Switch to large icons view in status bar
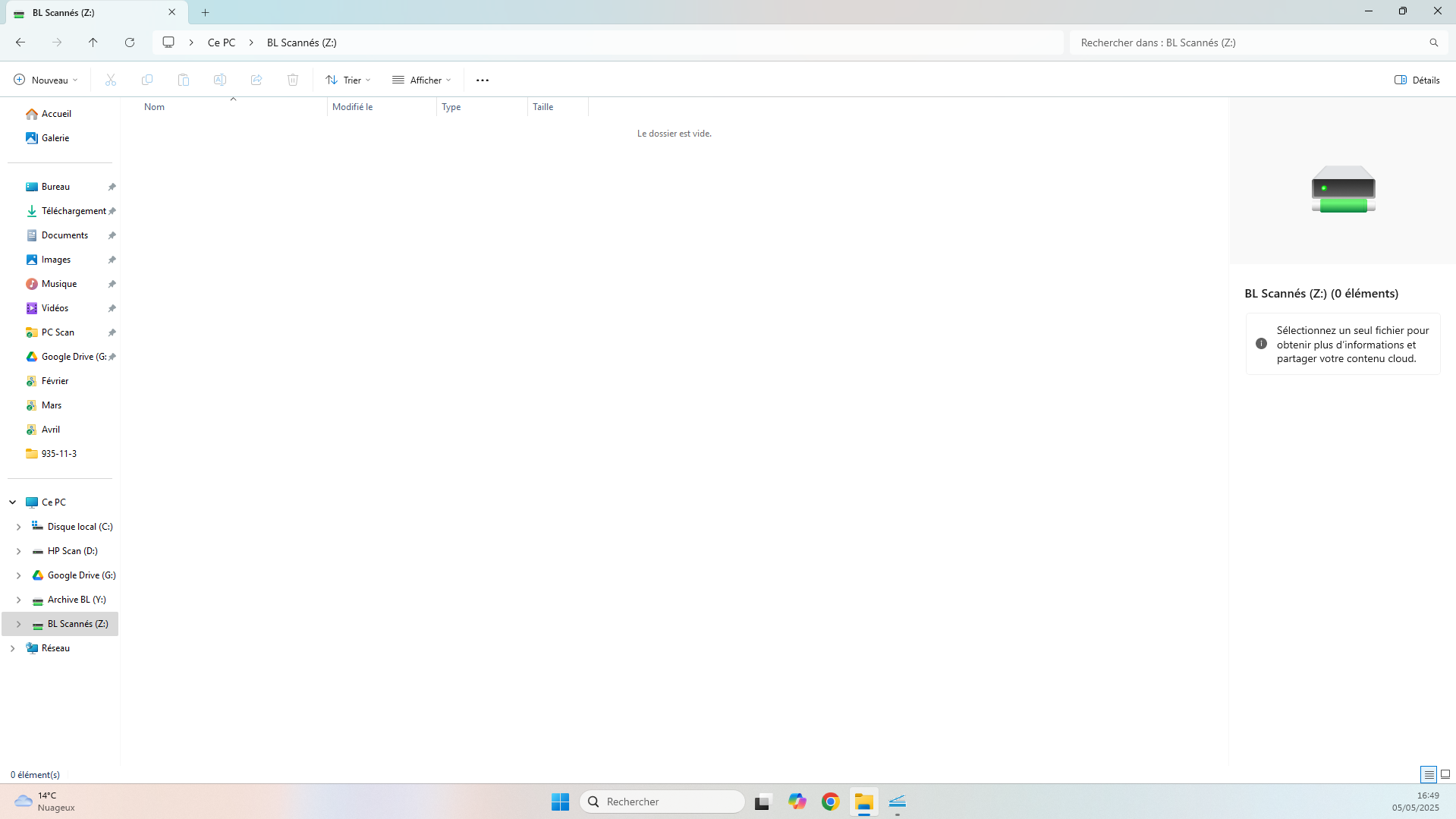Screen dimensions: 1456x819 coord(1445,774)
